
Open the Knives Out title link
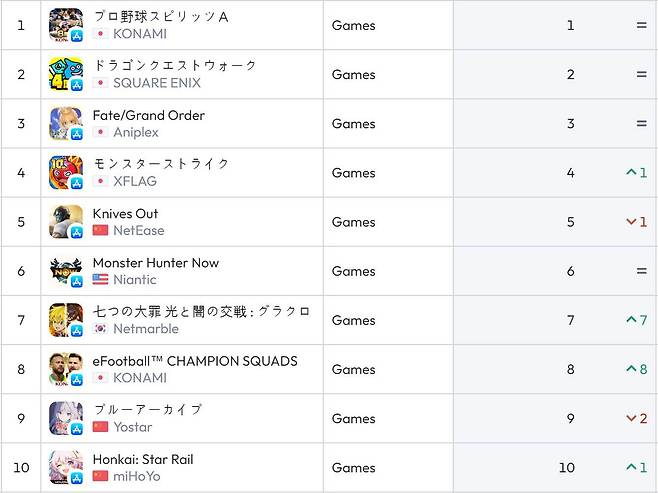[x=125, y=214]
